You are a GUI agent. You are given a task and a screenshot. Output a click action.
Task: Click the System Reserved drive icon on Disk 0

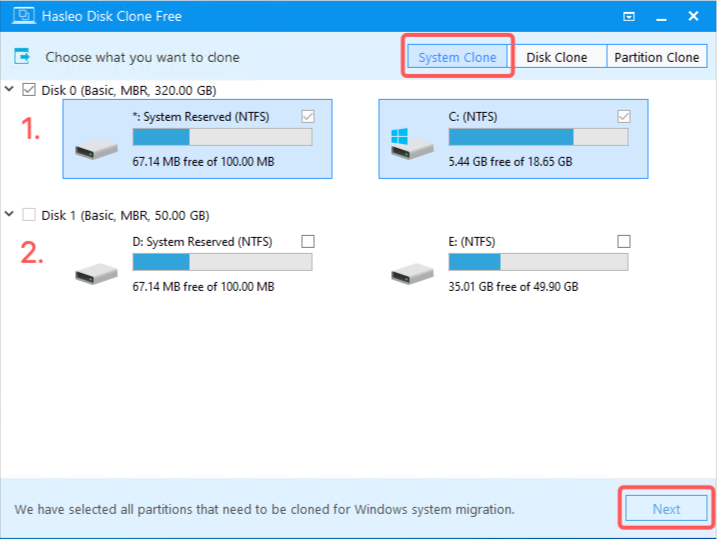pos(96,149)
